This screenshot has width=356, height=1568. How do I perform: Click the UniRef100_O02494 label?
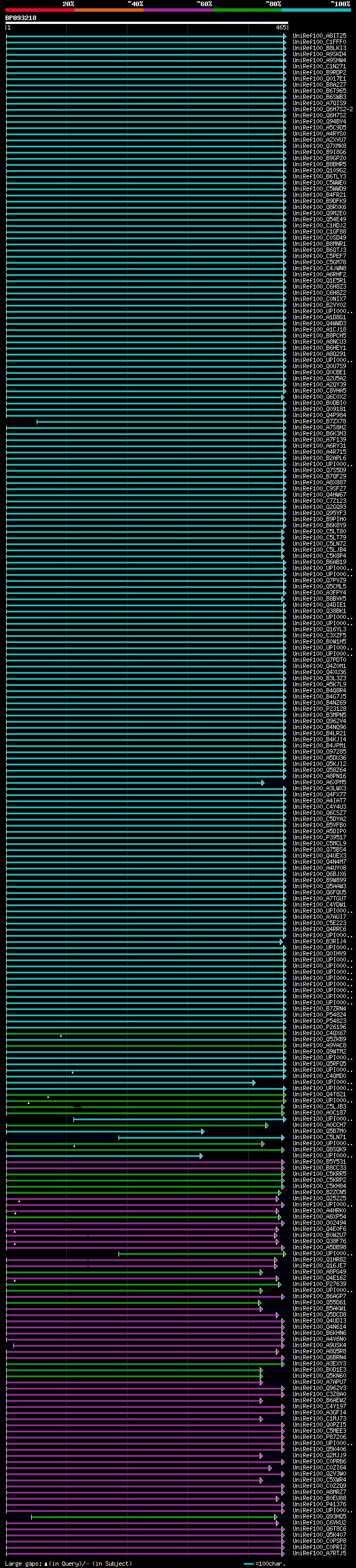point(319,1223)
